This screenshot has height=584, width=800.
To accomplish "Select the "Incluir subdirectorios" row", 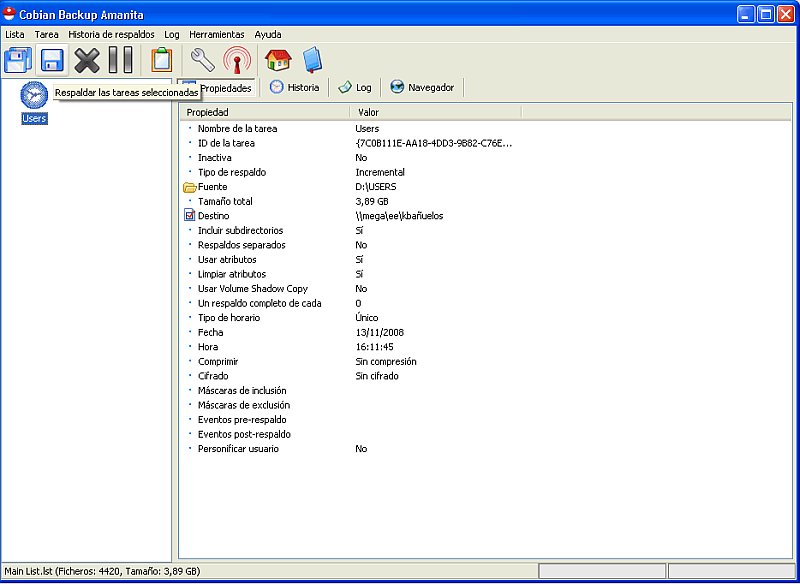I will (485, 231).
